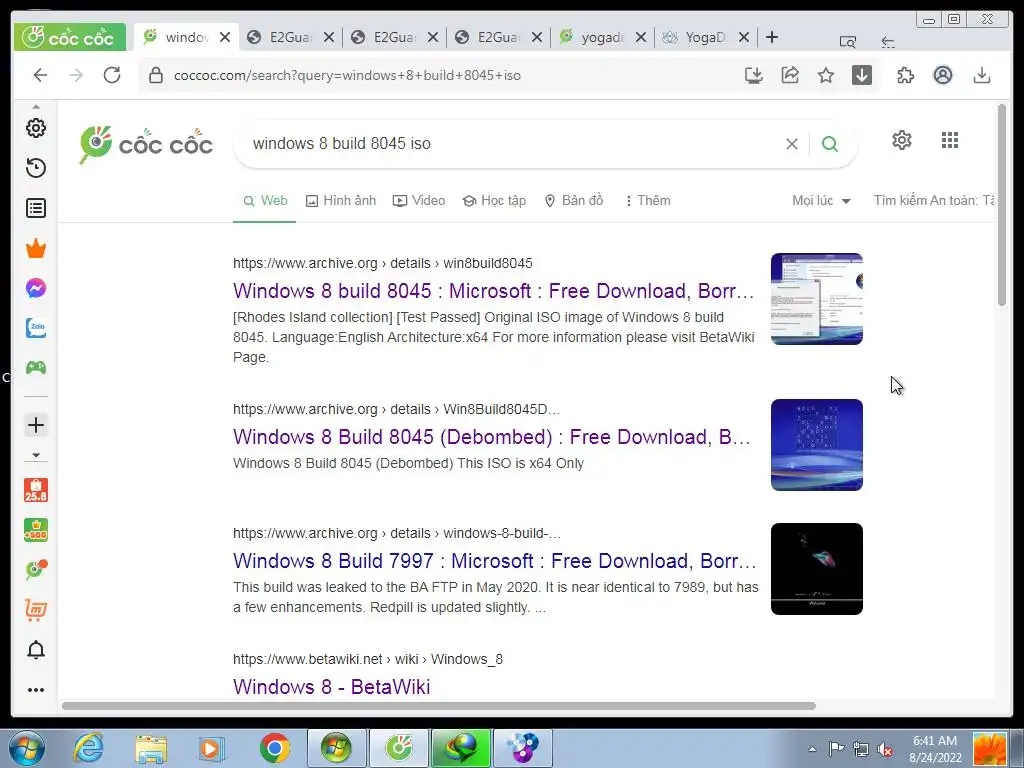
Task: Open the reading list sidebar icon
Action: click(x=36, y=208)
